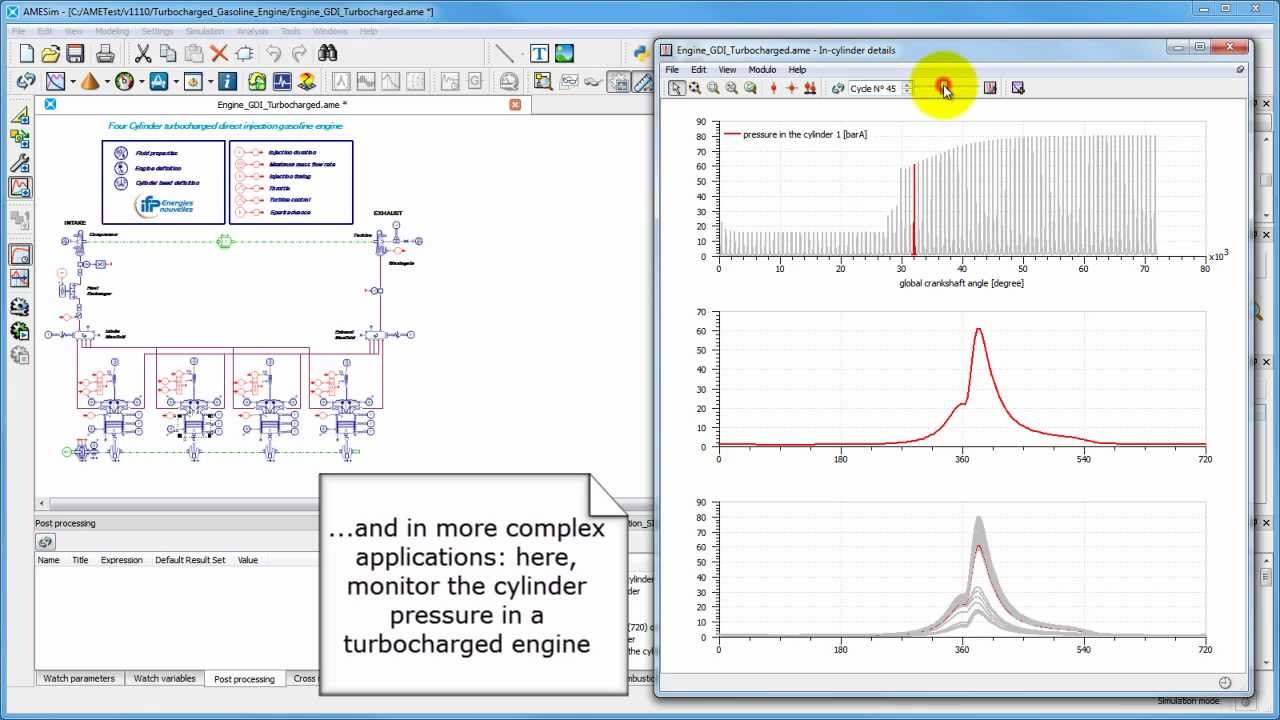Print the sketch with the printer icon
1280x720 pixels.
(x=105, y=54)
